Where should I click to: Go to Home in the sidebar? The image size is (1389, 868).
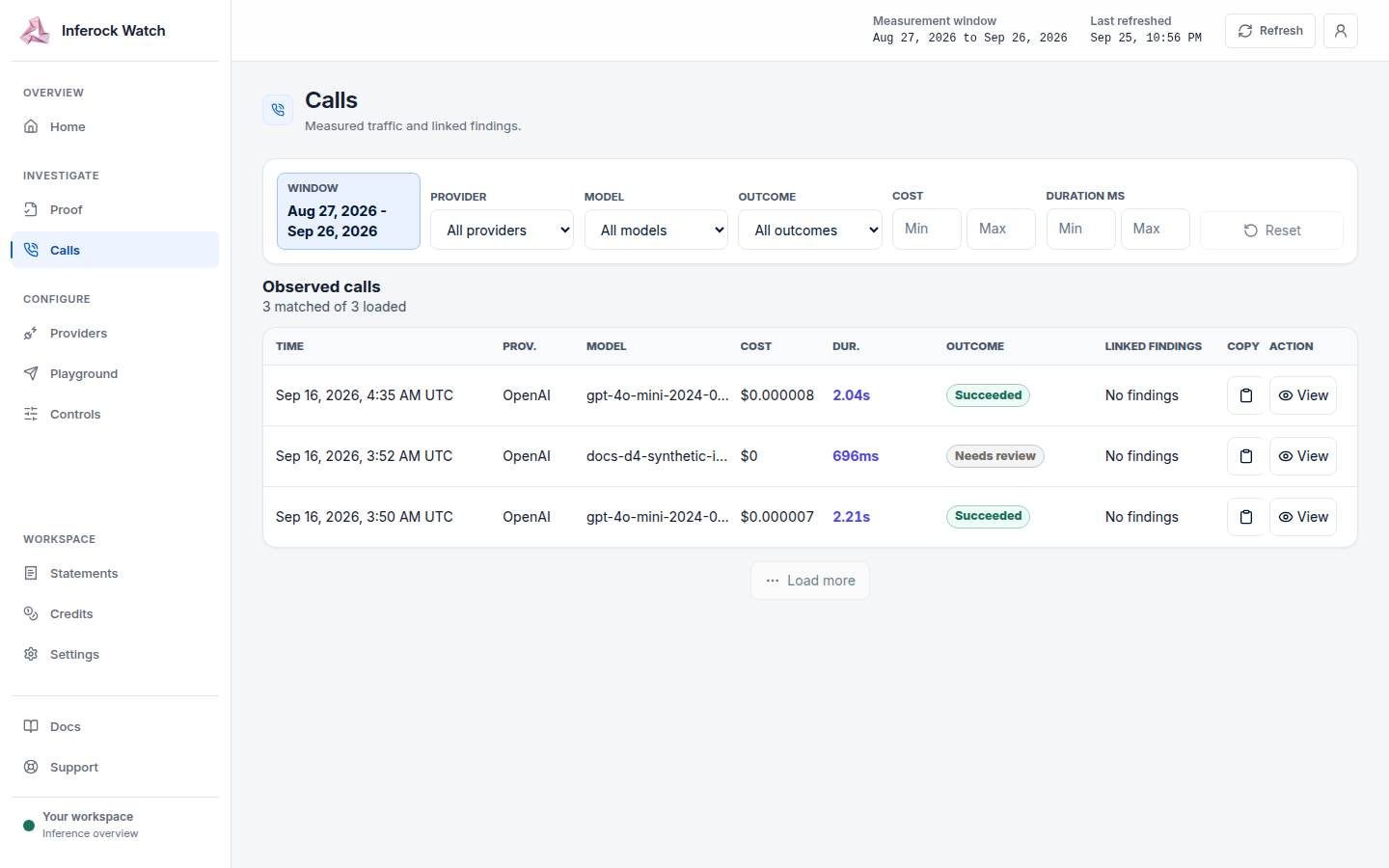pyautogui.click(x=115, y=126)
